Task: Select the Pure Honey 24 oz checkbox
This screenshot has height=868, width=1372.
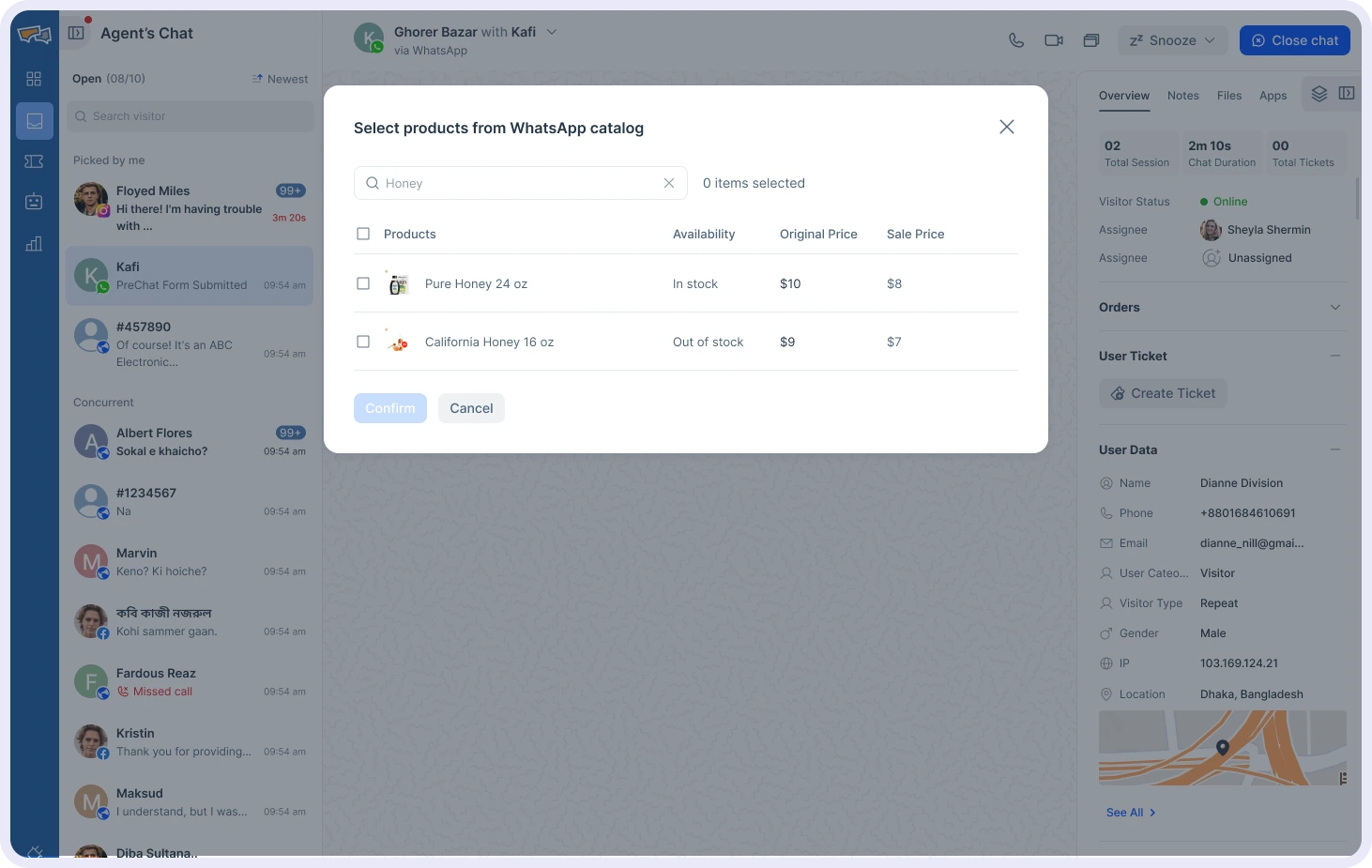Action: coord(363,282)
